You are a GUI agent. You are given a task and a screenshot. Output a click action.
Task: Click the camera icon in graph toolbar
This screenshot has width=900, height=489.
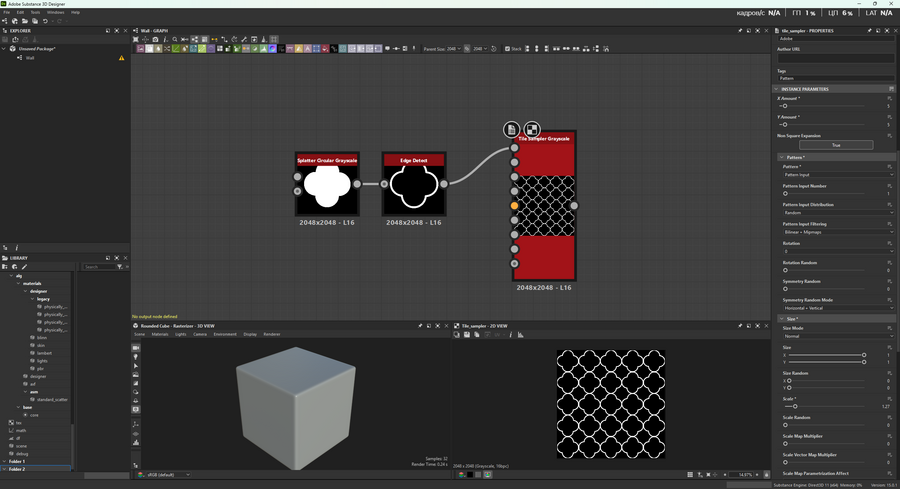155,40
